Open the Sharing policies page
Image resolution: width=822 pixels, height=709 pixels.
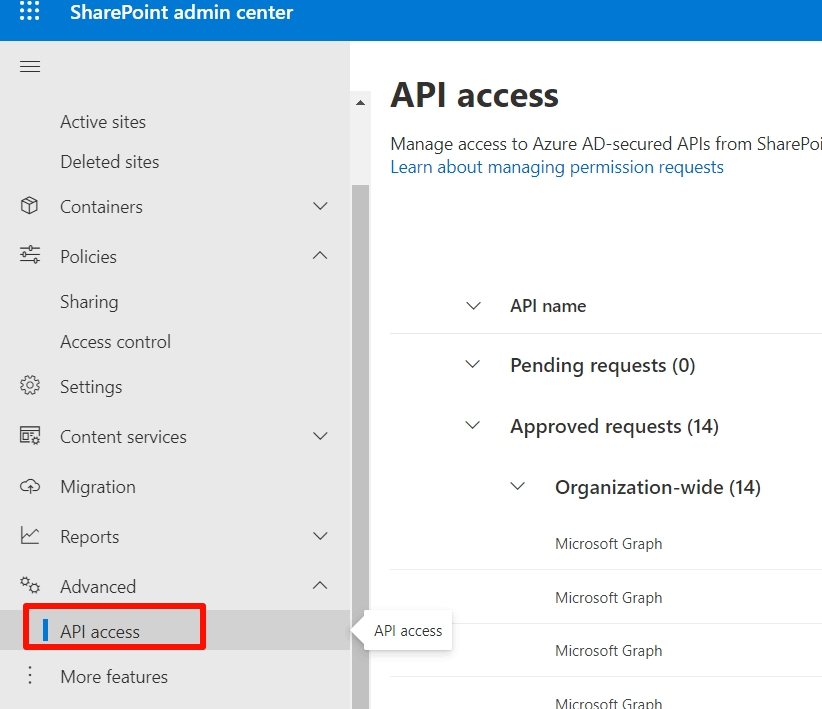[x=89, y=302]
